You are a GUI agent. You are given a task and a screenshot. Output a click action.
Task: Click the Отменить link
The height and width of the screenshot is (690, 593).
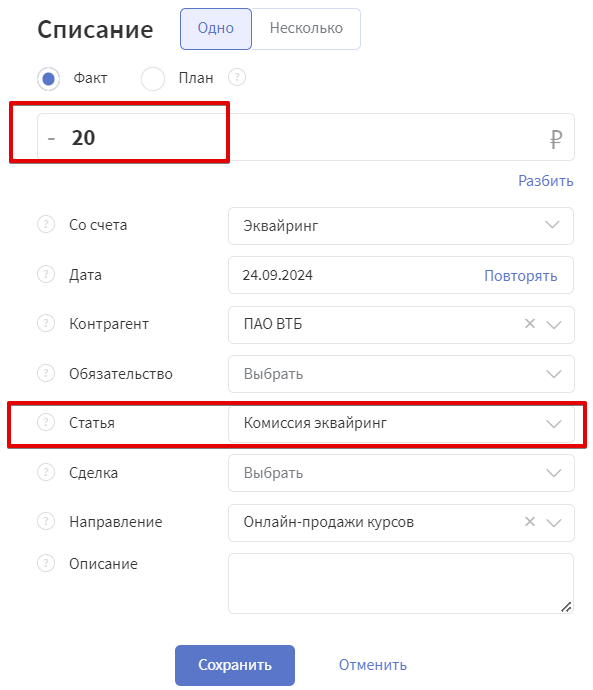click(x=373, y=665)
